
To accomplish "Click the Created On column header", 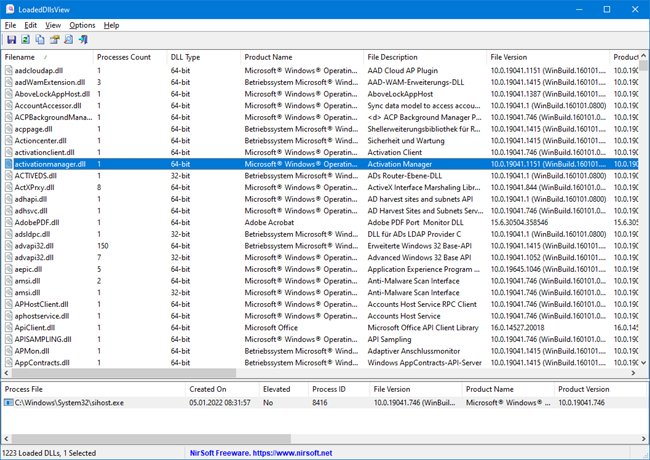I will [208, 388].
